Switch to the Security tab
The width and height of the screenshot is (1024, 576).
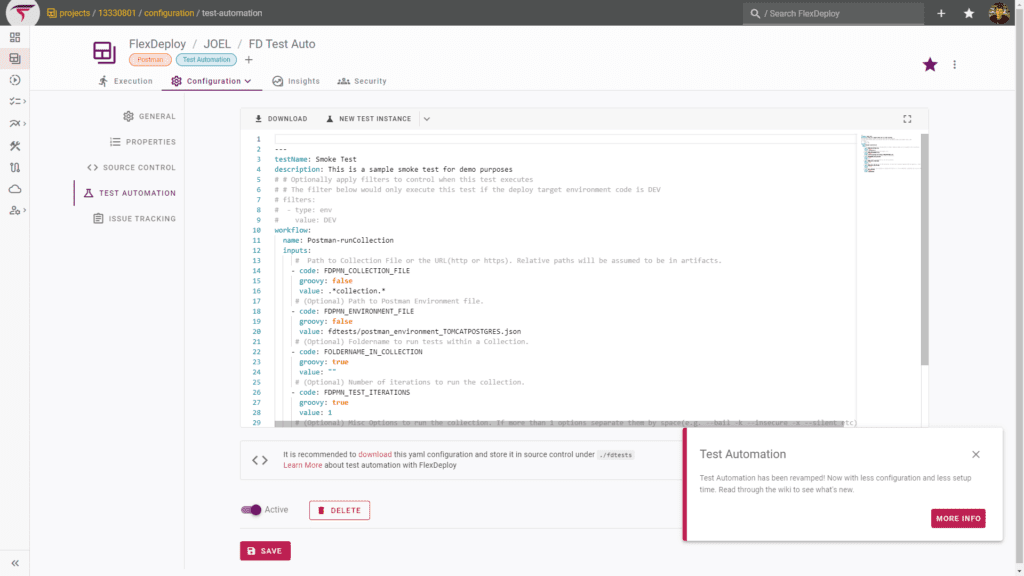tap(362, 81)
